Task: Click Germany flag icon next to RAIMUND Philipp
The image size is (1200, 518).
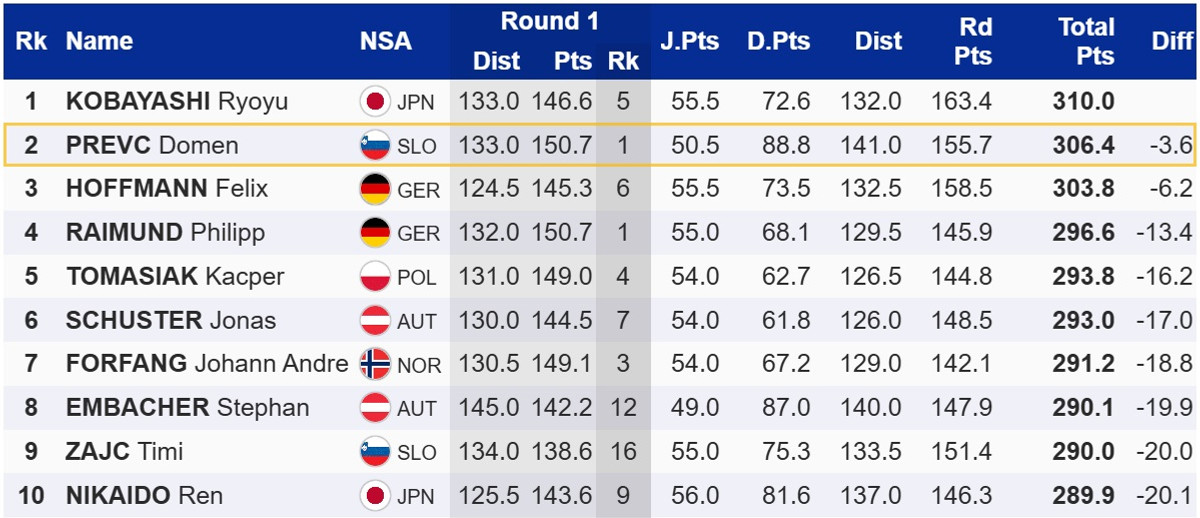Action: 375,233
